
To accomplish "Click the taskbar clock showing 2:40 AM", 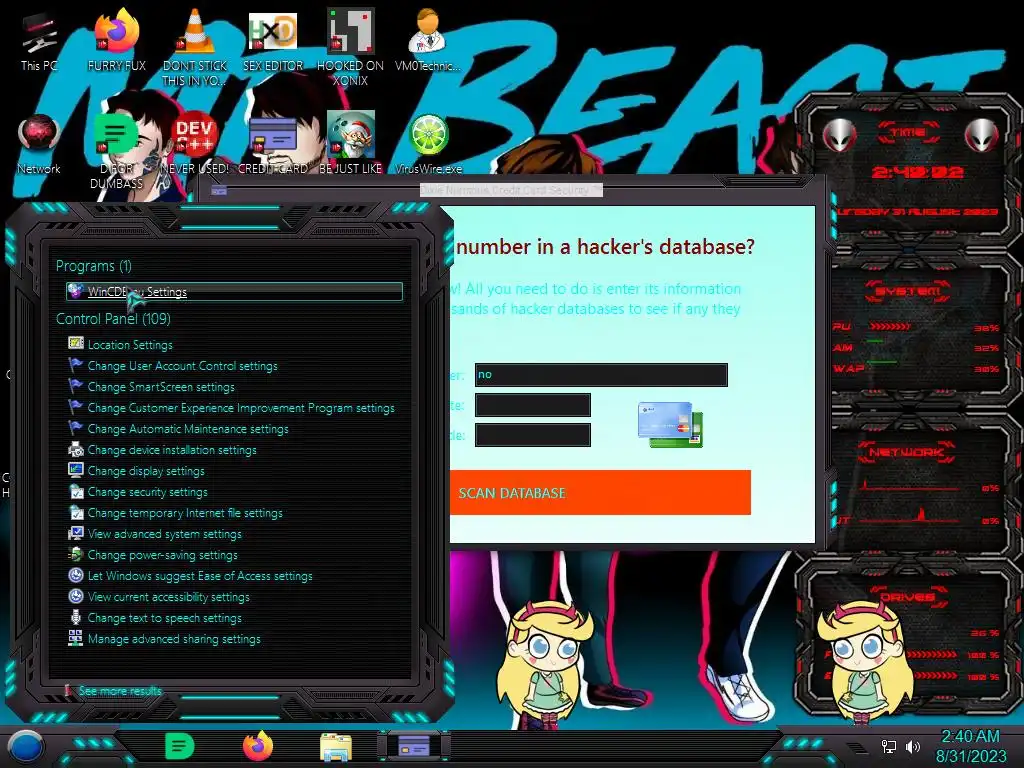I will click(970, 746).
